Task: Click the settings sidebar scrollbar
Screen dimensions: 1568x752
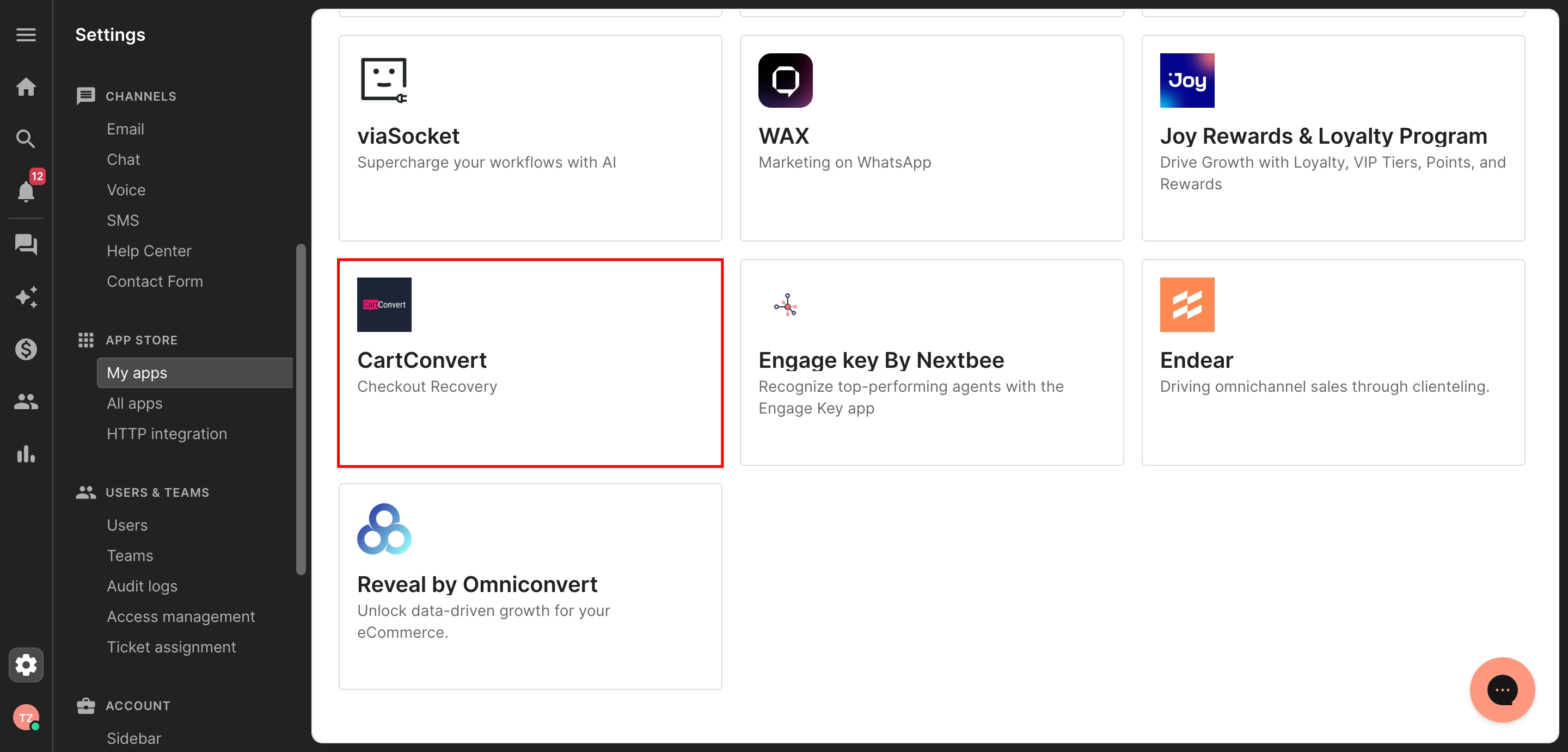Action: 301,409
